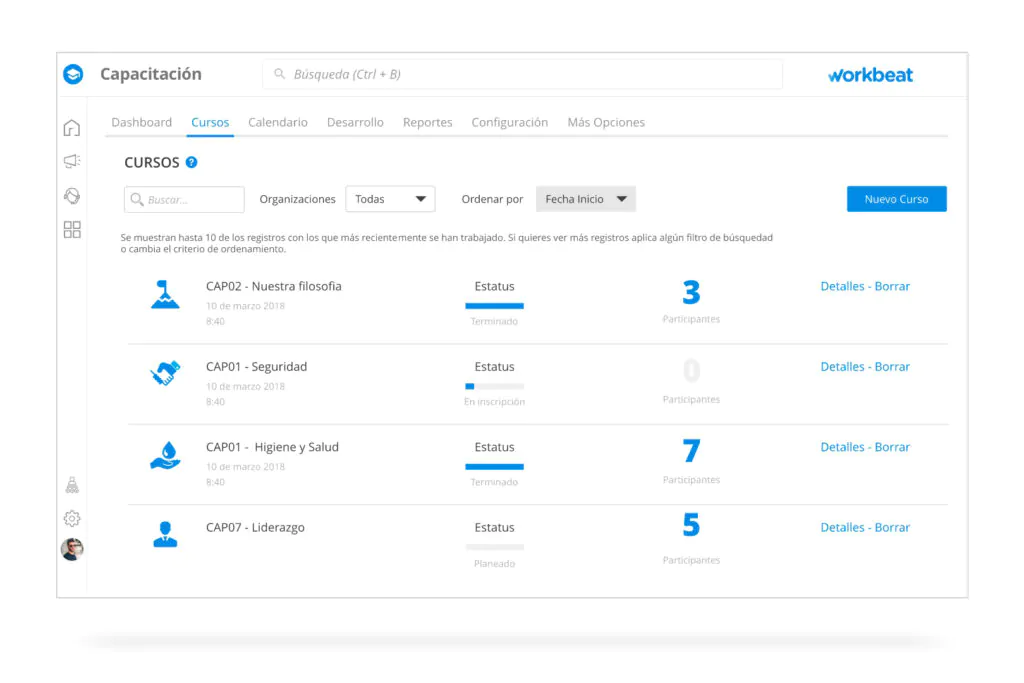The width and height of the screenshot is (1024, 683).
Task: Click the help icon beside CURSOS
Action: click(x=191, y=162)
